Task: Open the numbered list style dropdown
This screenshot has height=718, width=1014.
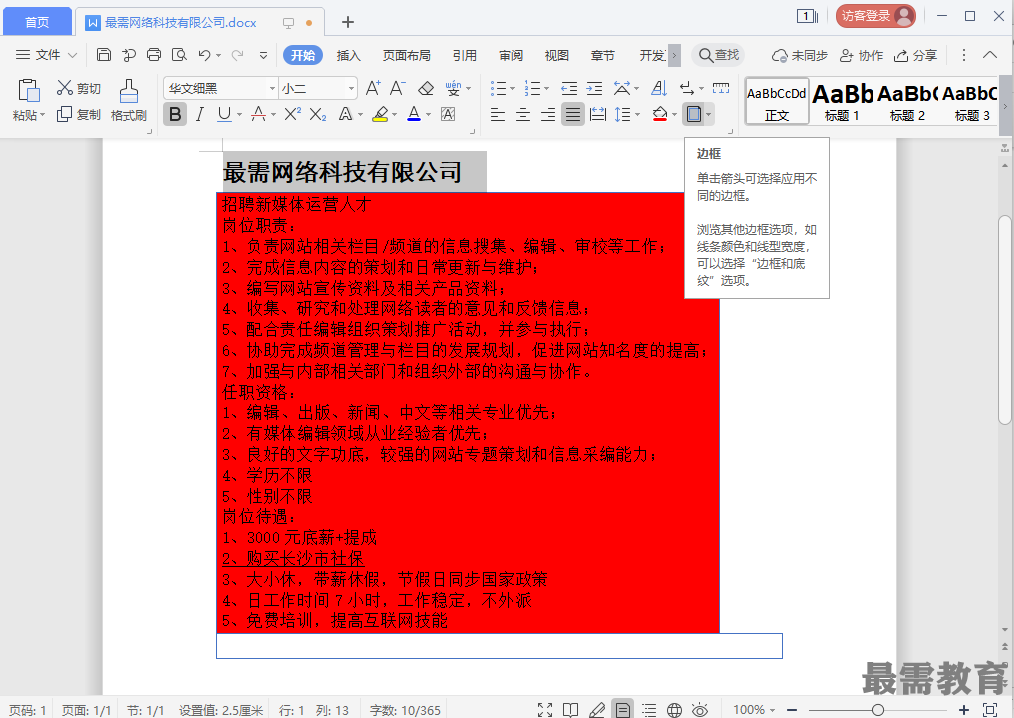Action: [546, 88]
